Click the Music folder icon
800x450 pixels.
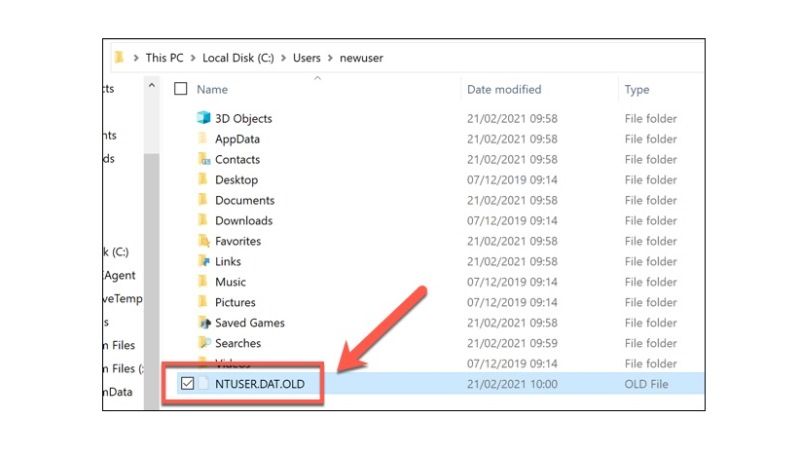tap(203, 281)
